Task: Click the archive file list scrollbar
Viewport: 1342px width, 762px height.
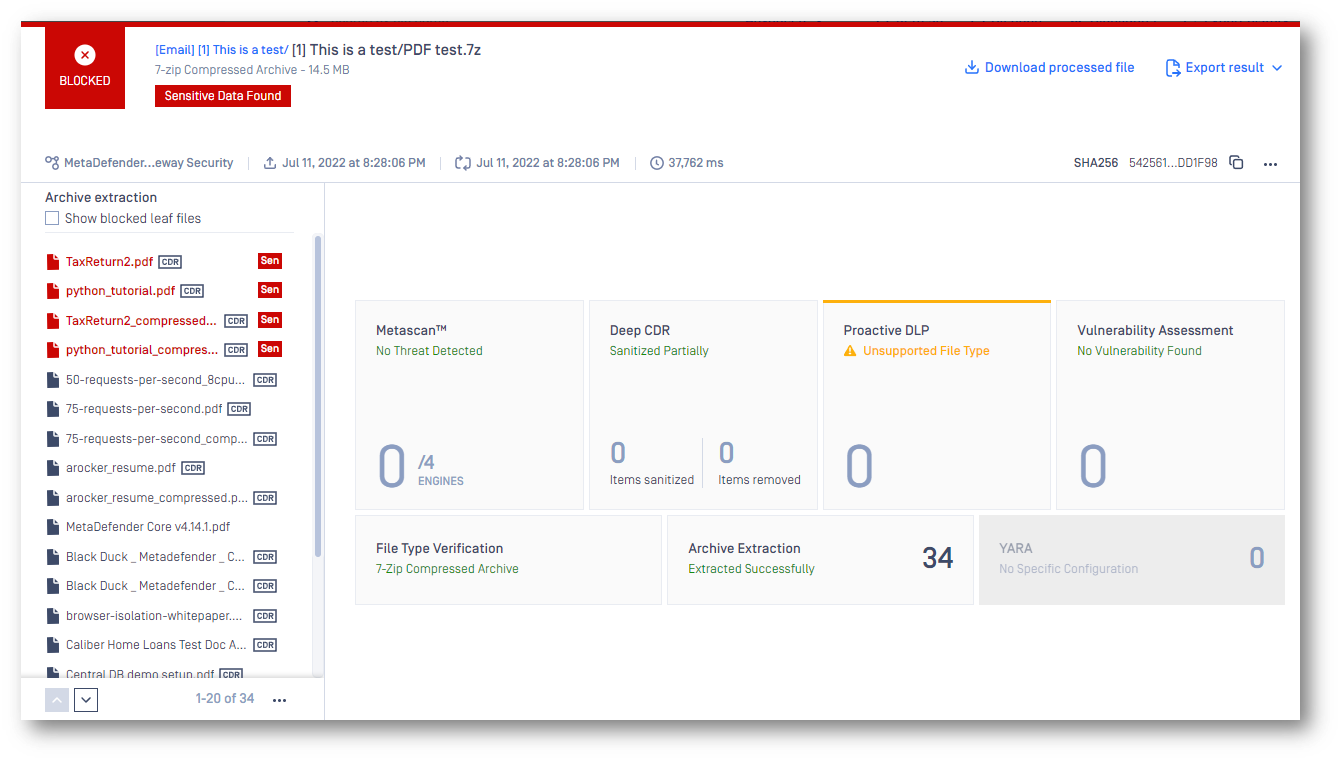Action: point(318,395)
